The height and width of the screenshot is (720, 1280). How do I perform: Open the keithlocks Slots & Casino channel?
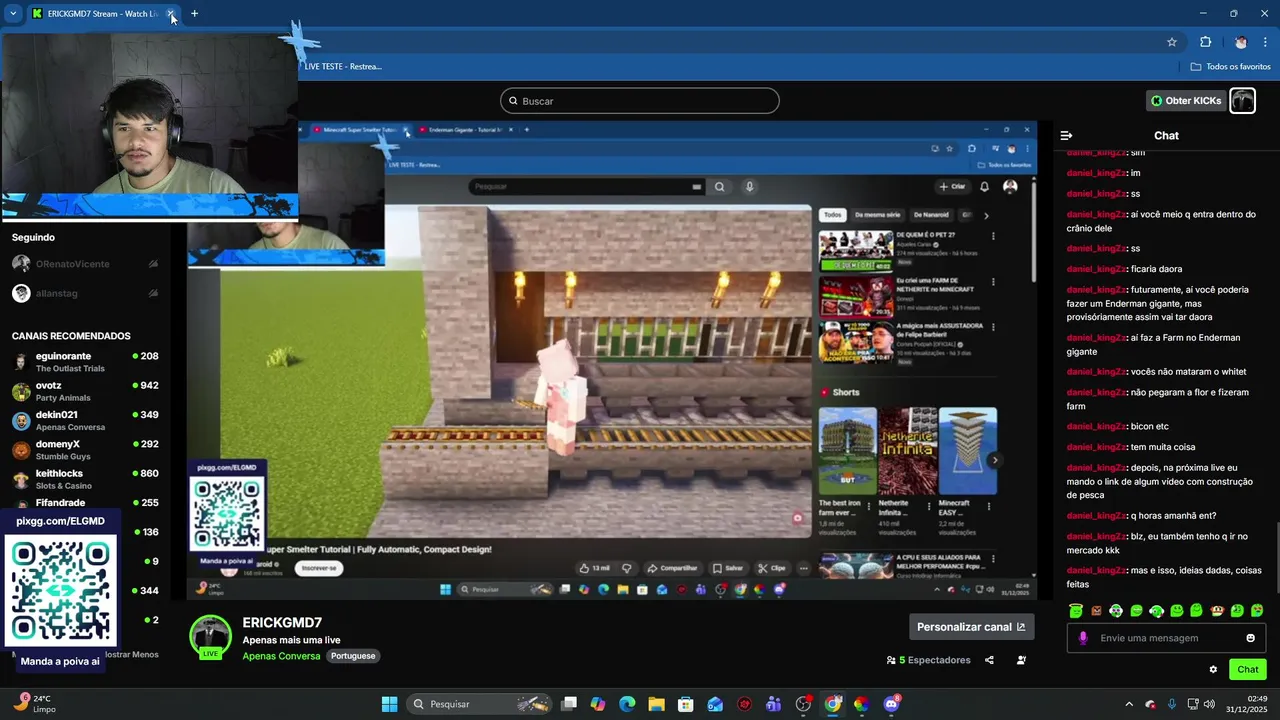coord(85,479)
